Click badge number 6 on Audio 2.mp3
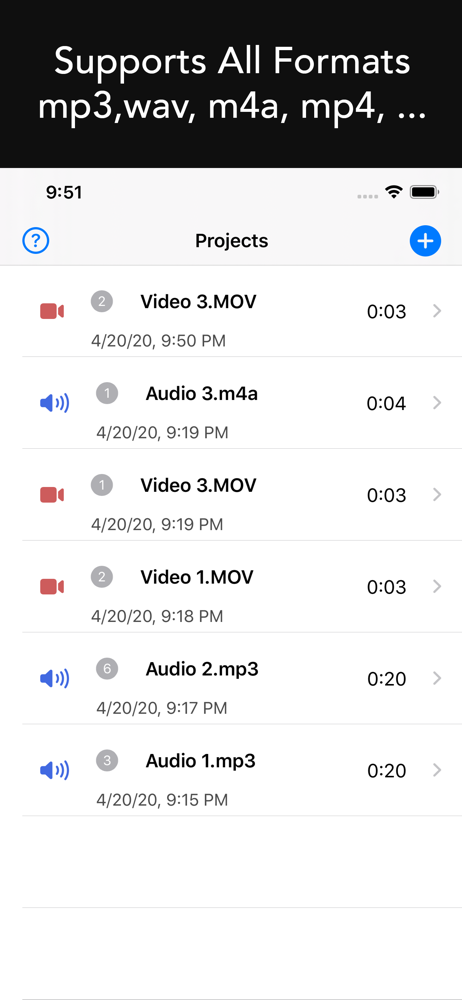Viewport: 462px width, 1000px height. tap(107, 668)
